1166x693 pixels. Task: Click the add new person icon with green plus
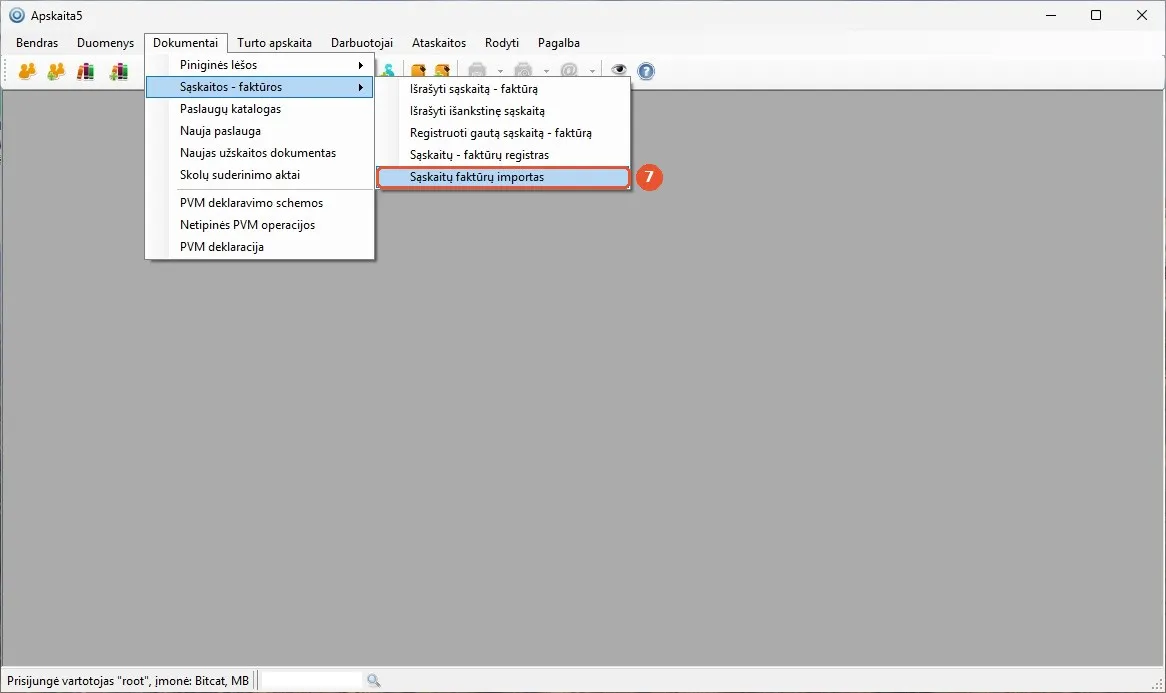[56, 71]
